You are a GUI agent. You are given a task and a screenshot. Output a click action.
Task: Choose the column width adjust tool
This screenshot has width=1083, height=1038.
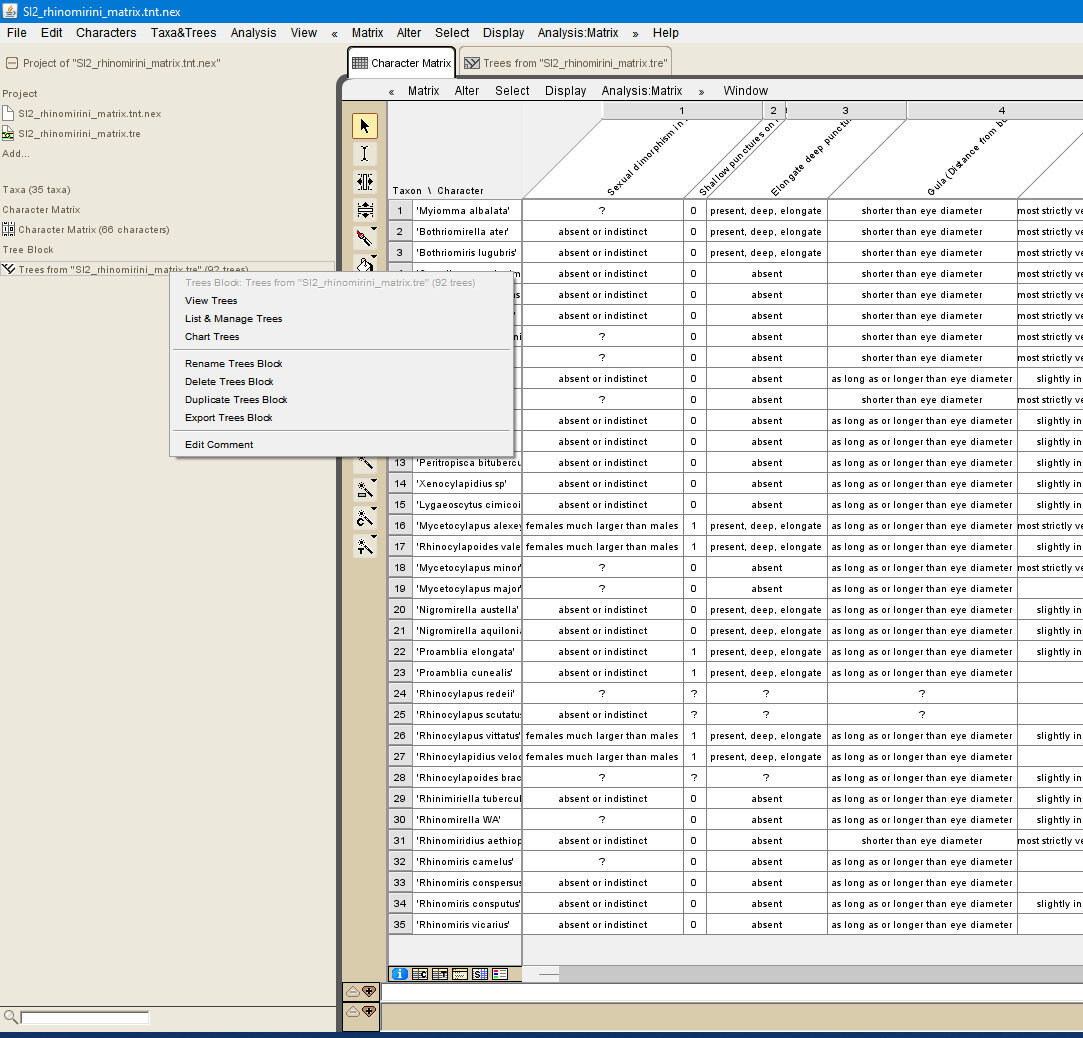(365, 182)
